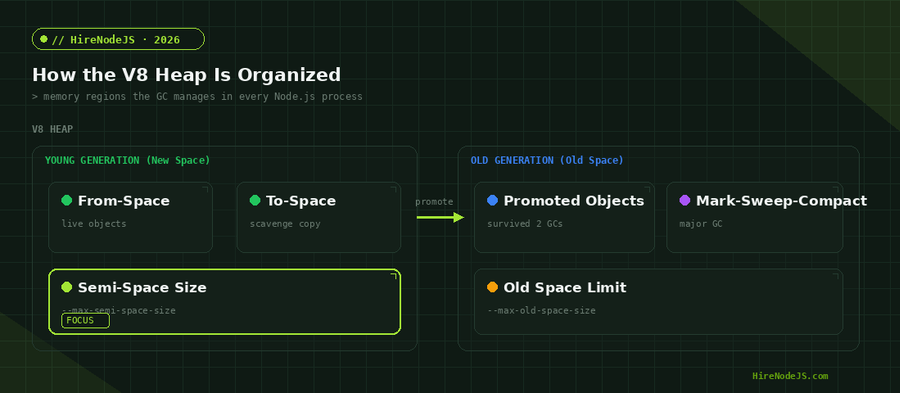Click the 'live objects' caption
Screen dimensions: 900x393
click(94, 224)
